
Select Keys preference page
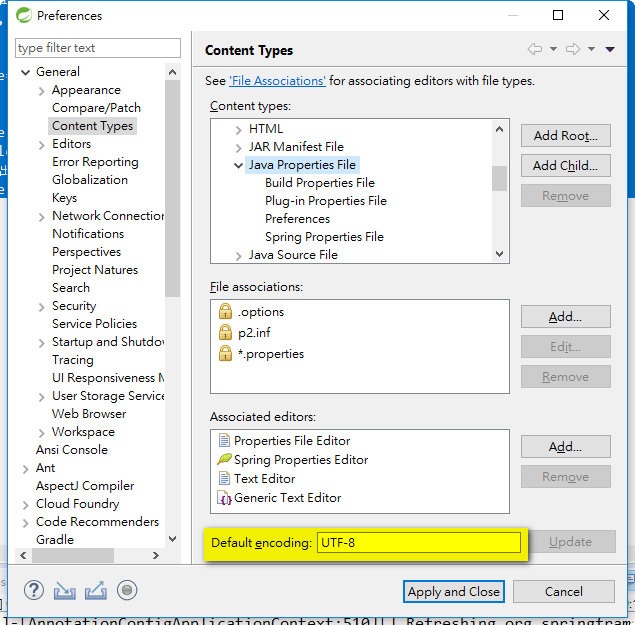64,198
